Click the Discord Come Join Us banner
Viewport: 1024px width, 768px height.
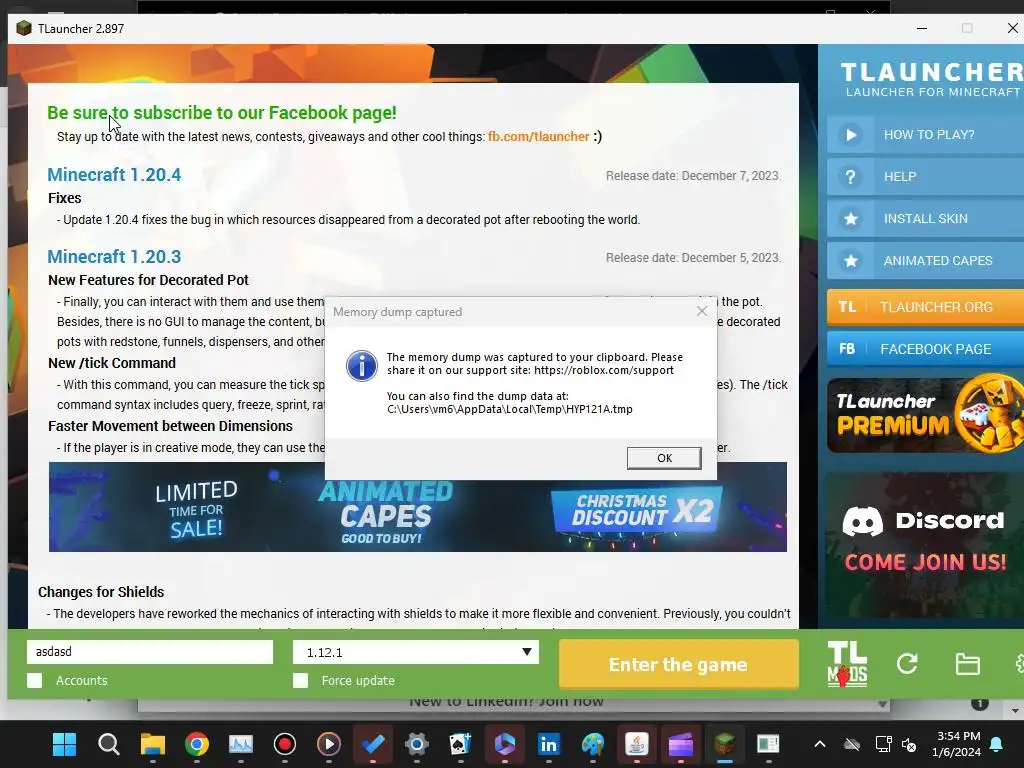pos(925,545)
